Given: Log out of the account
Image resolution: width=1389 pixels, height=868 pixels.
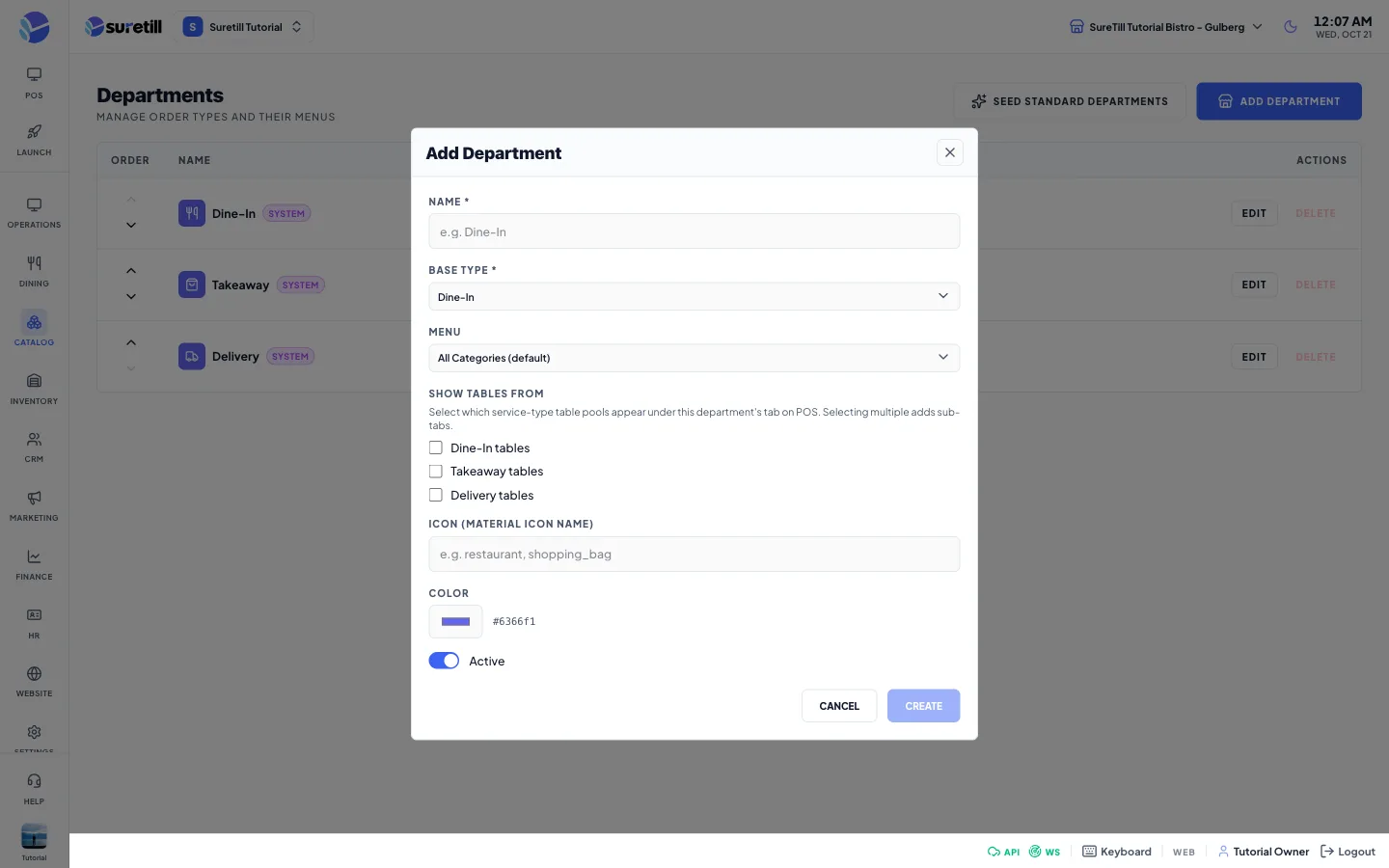Looking at the screenshot, I should pos(1348,852).
